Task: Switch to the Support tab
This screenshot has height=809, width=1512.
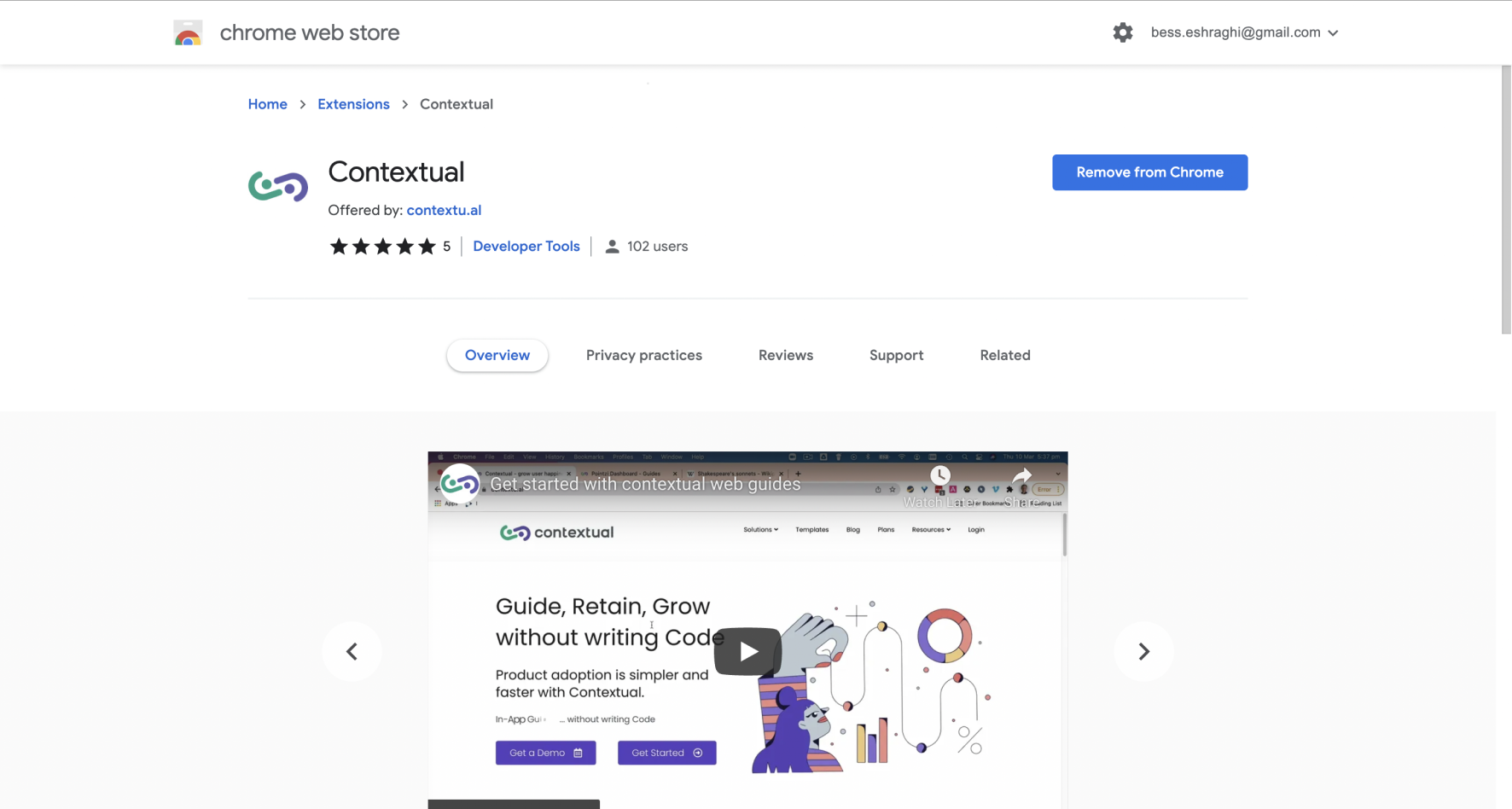Action: (897, 355)
